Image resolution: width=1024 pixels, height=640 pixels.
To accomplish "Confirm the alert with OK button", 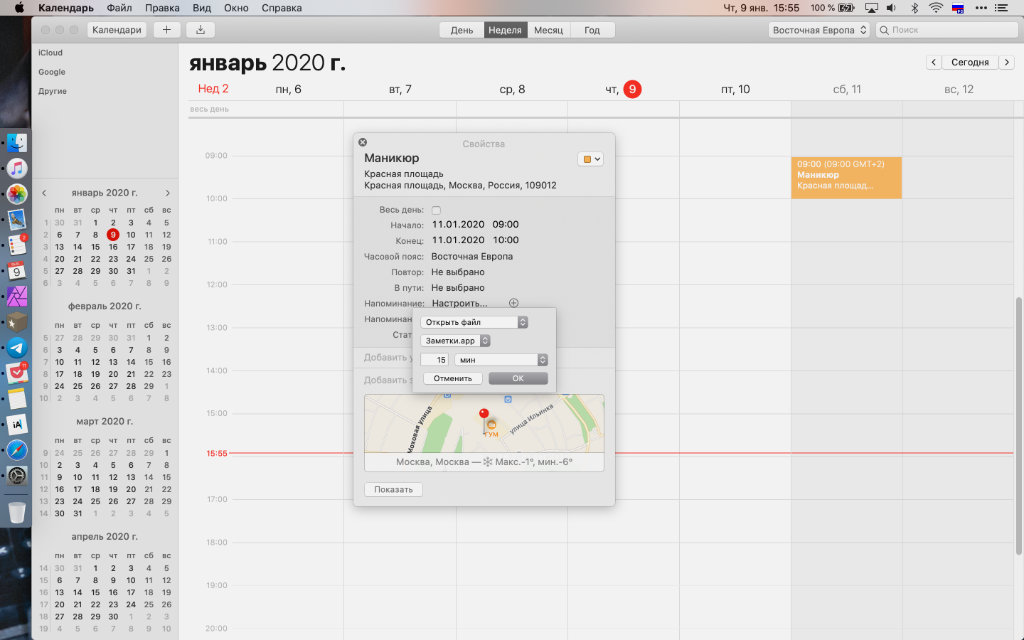I will click(x=518, y=378).
